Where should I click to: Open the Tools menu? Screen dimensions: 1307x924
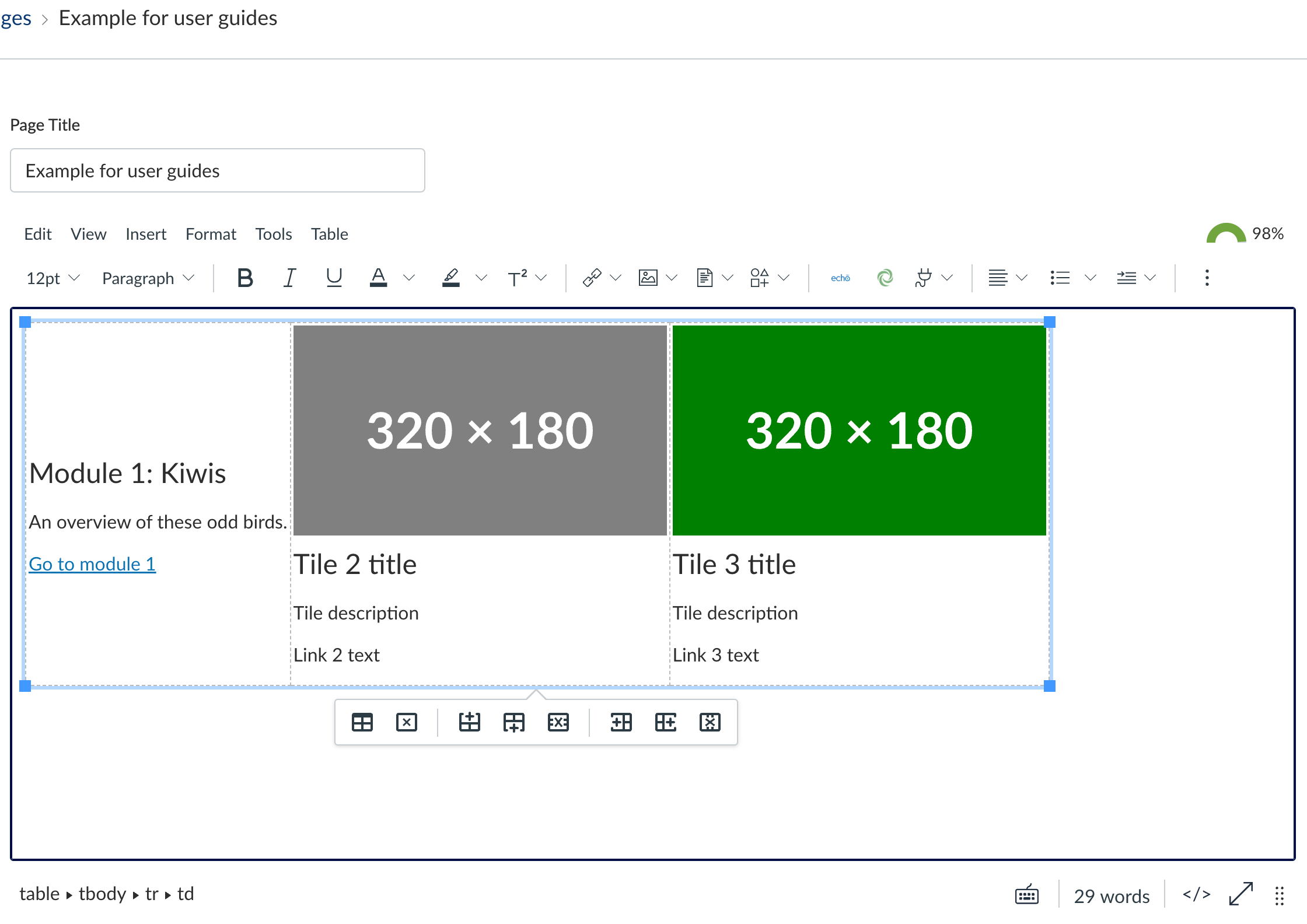tap(274, 234)
